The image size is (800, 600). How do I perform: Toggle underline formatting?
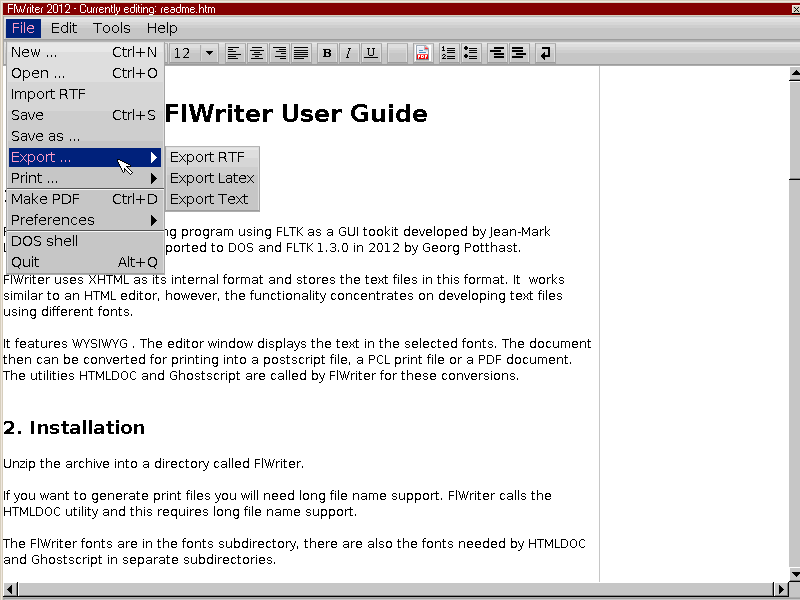pos(371,53)
